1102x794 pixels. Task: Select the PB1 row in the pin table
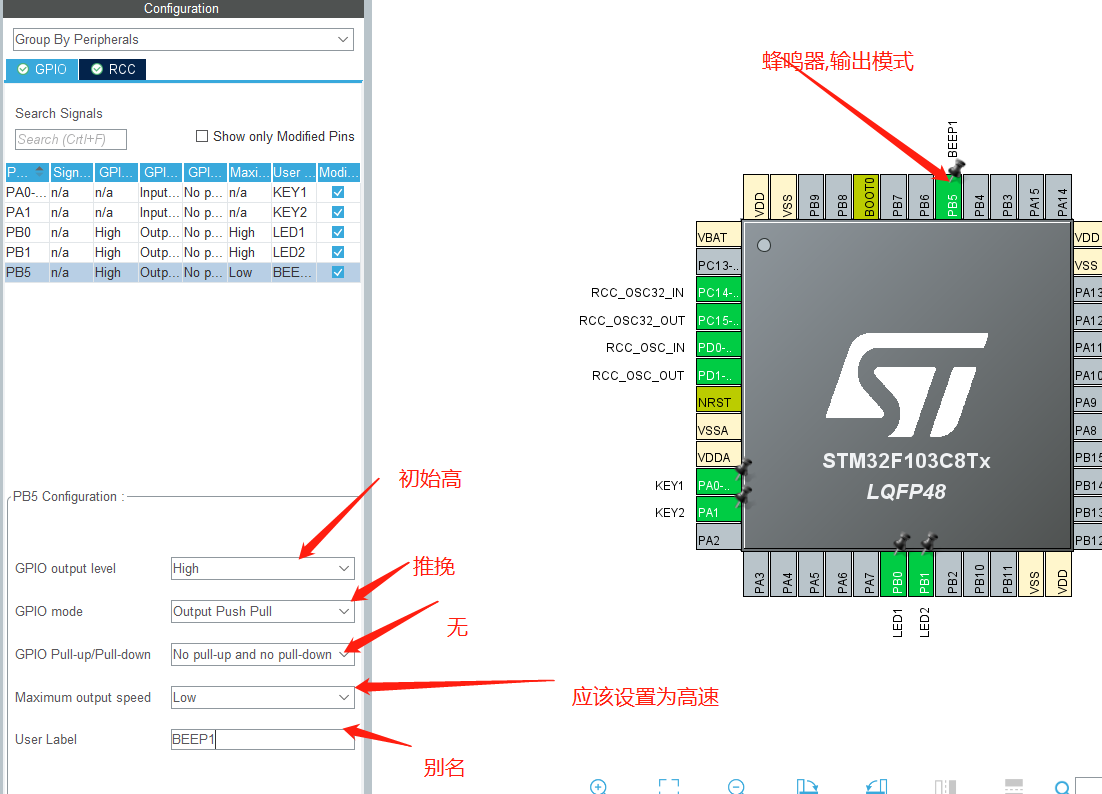point(183,252)
